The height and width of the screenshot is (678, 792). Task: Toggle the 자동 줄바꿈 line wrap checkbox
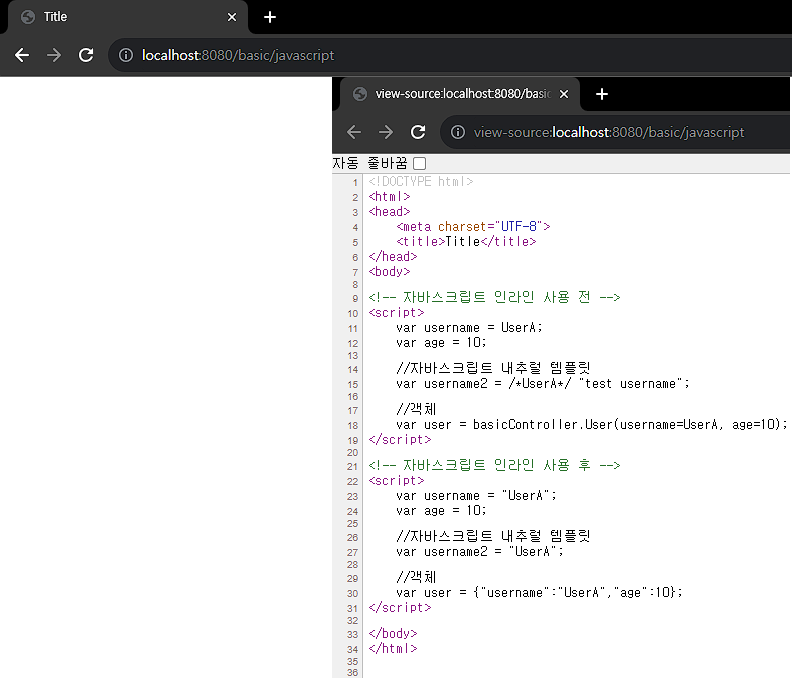coord(419,163)
